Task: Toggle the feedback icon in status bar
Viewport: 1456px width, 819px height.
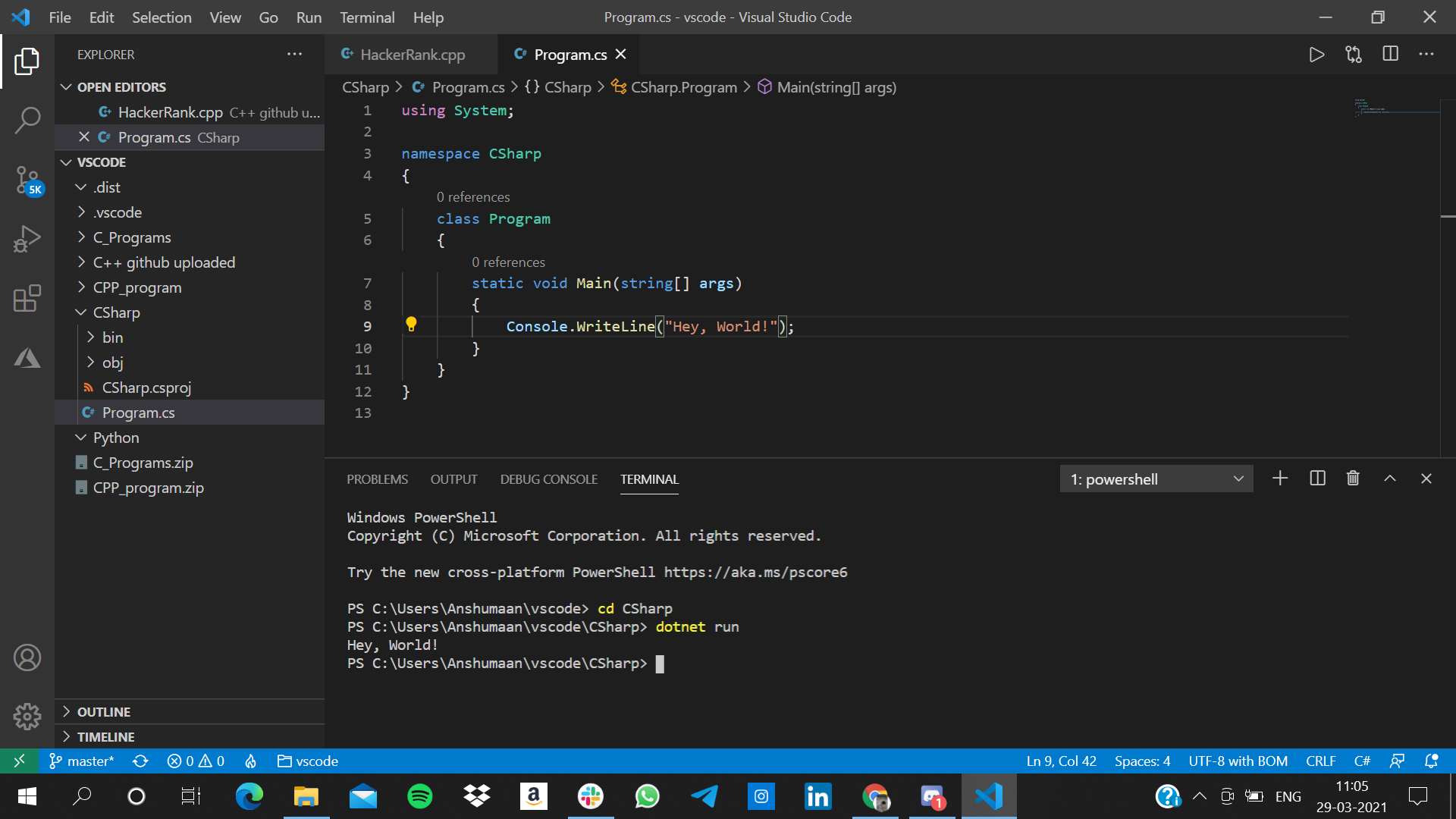Action: click(1397, 761)
